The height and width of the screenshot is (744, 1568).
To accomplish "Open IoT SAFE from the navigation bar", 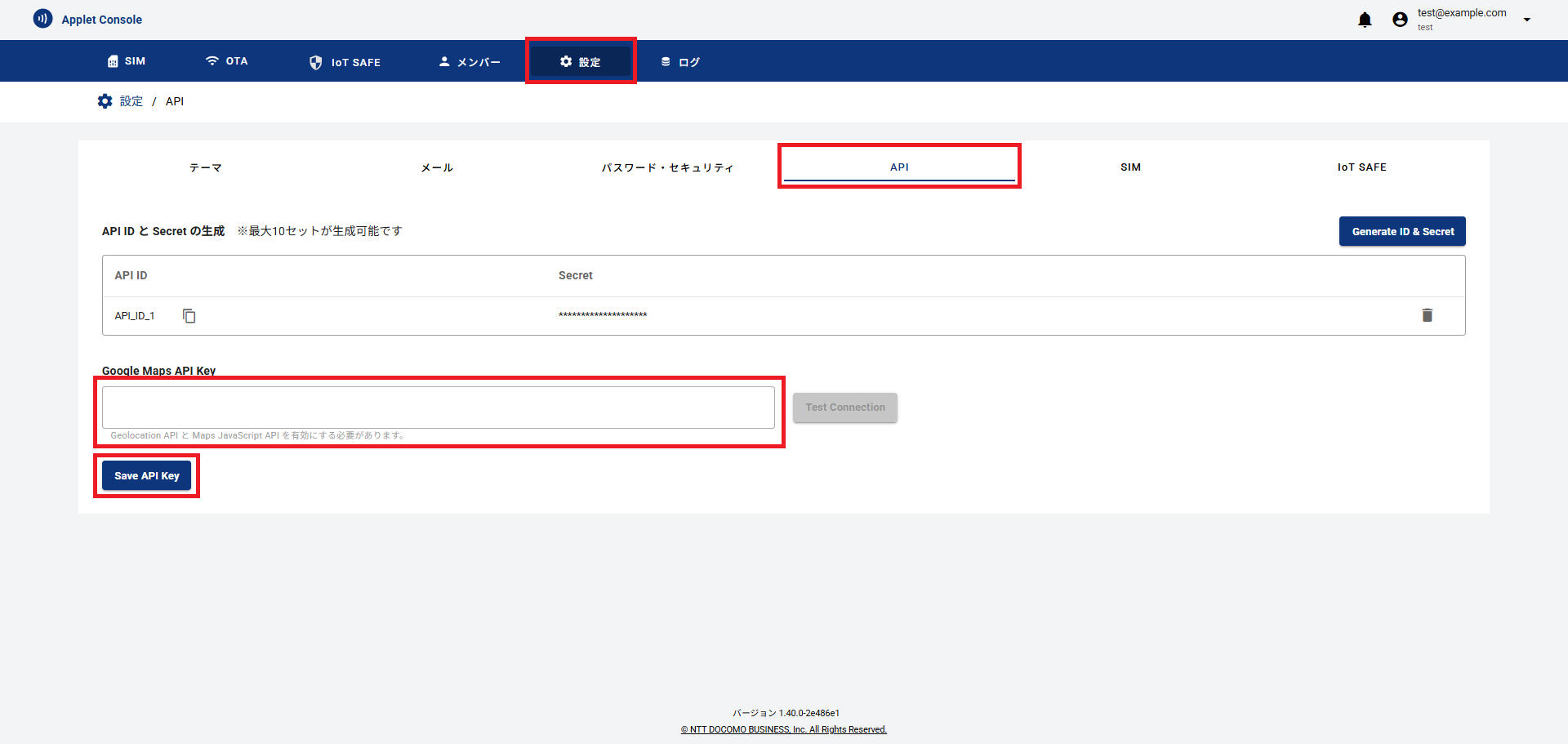I will (345, 62).
